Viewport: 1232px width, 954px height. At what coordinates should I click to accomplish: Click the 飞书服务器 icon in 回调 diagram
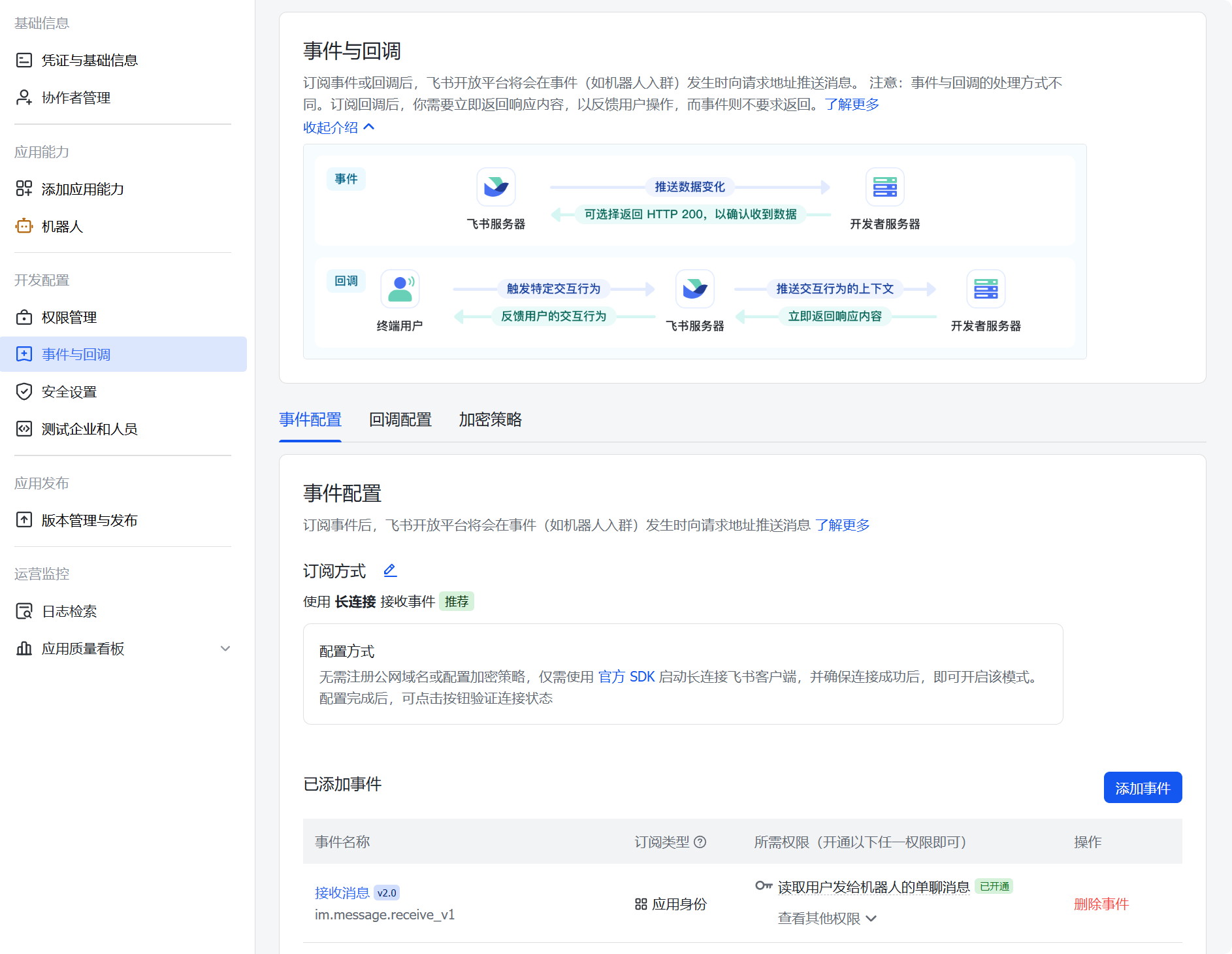(694, 289)
